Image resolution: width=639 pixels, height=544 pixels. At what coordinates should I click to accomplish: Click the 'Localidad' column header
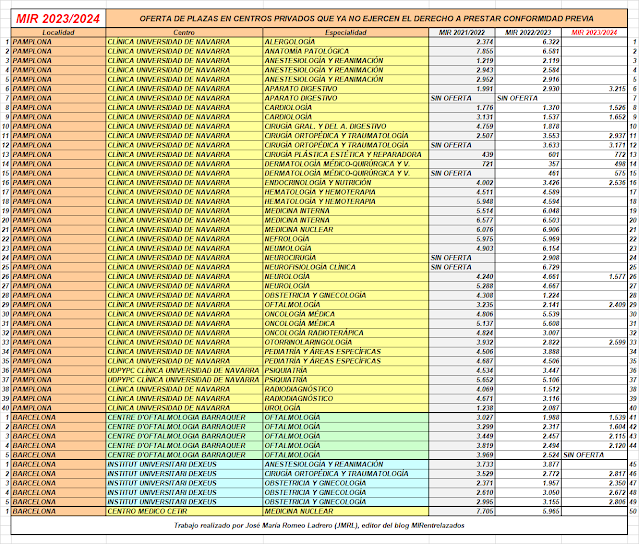(x=58, y=33)
